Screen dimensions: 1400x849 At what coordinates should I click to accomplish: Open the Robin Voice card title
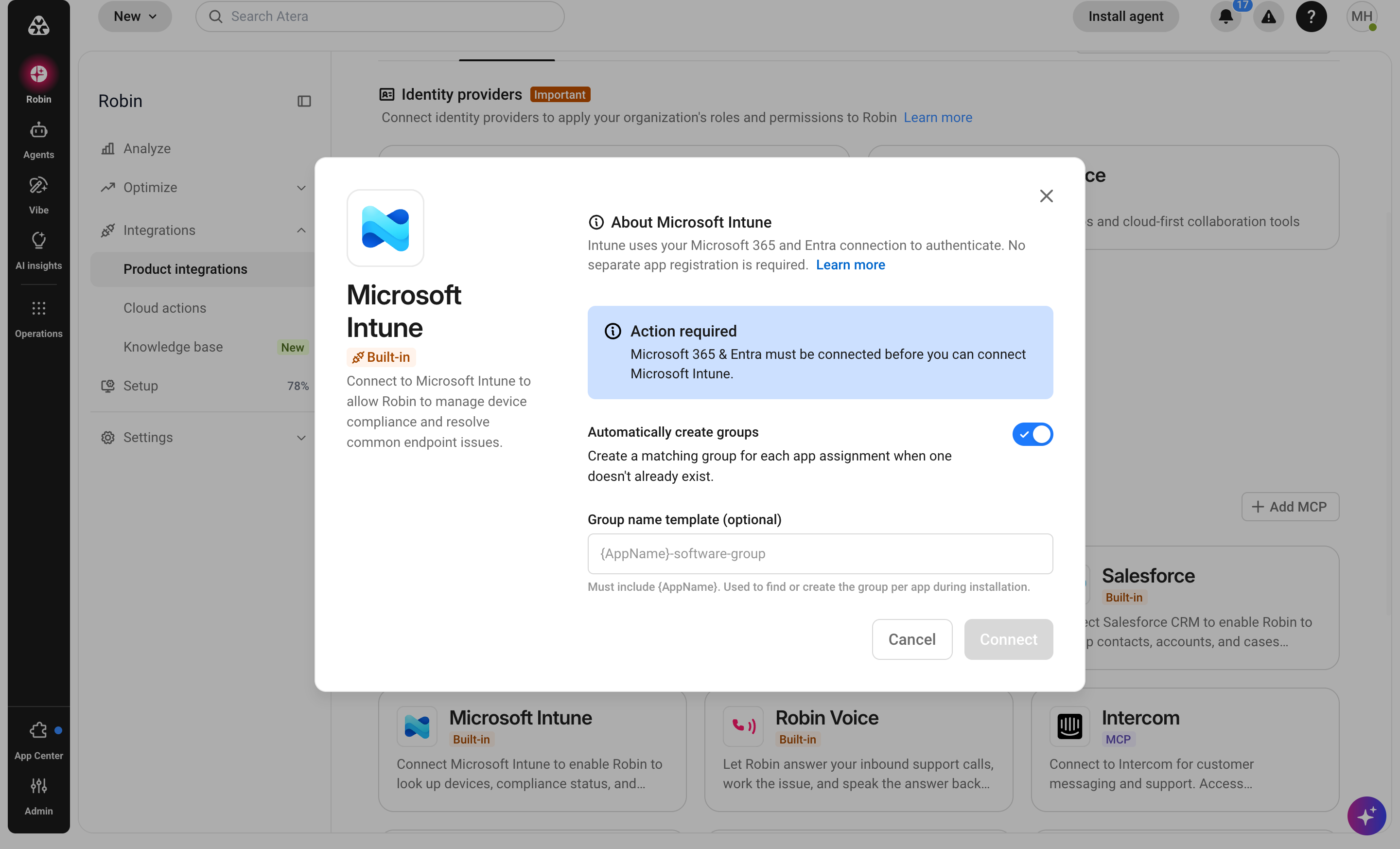coord(827,718)
